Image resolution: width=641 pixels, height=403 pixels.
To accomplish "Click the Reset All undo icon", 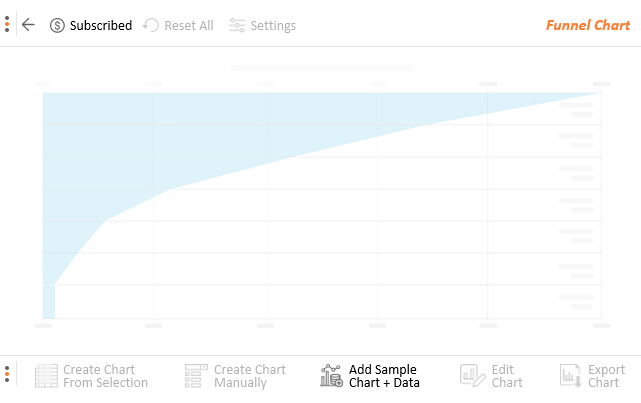I will pos(151,25).
